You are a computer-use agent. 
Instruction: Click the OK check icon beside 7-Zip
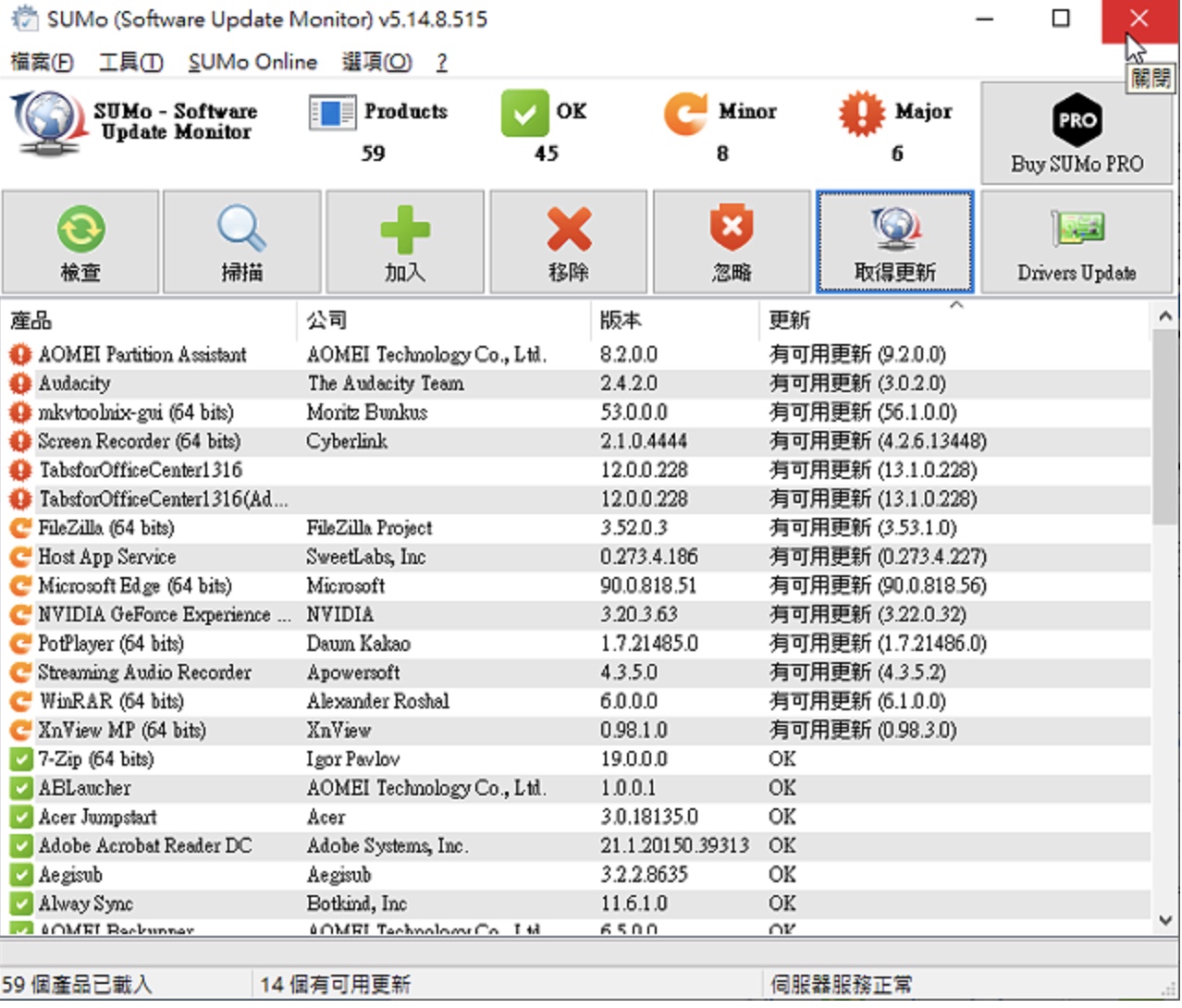[x=20, y=760]
